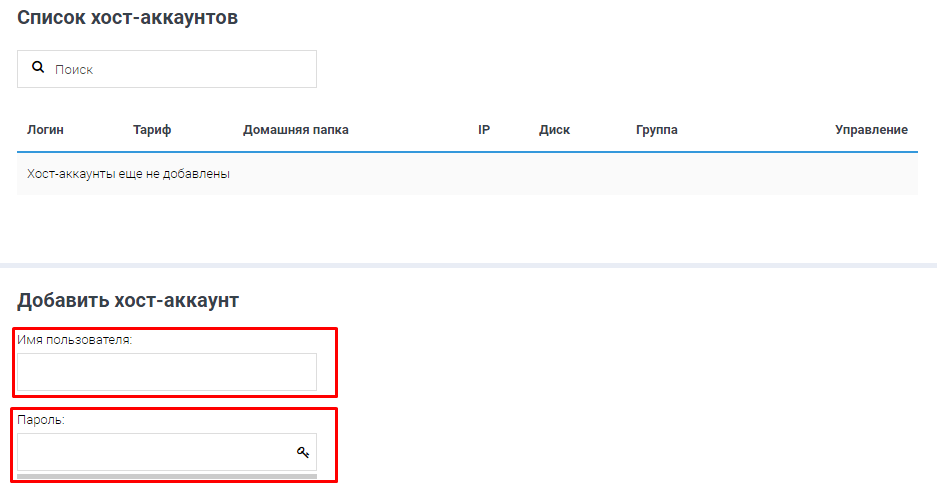
Task: Click the magnifying glass search icon
Action: coord(38,68)
